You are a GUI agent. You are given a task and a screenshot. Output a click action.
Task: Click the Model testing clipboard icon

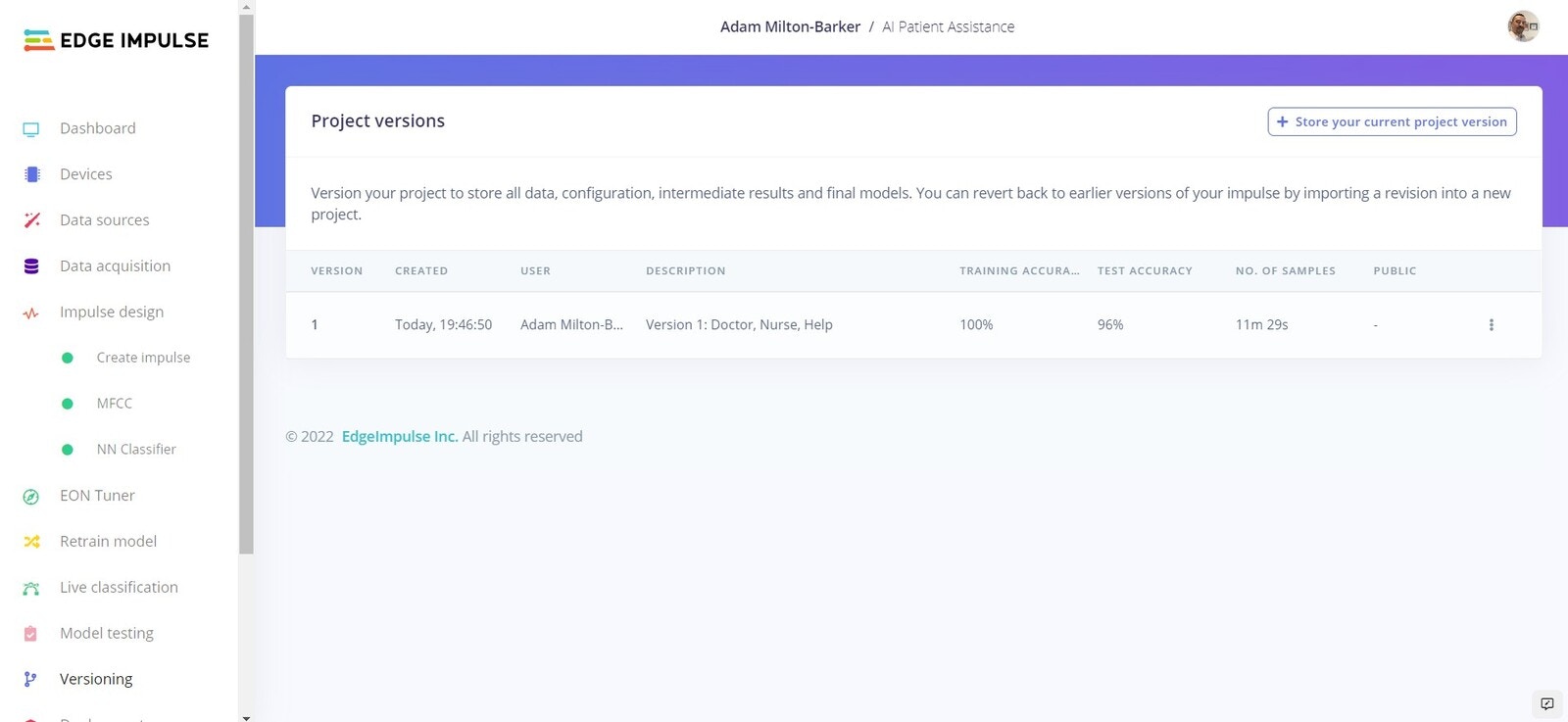point(30,634)
